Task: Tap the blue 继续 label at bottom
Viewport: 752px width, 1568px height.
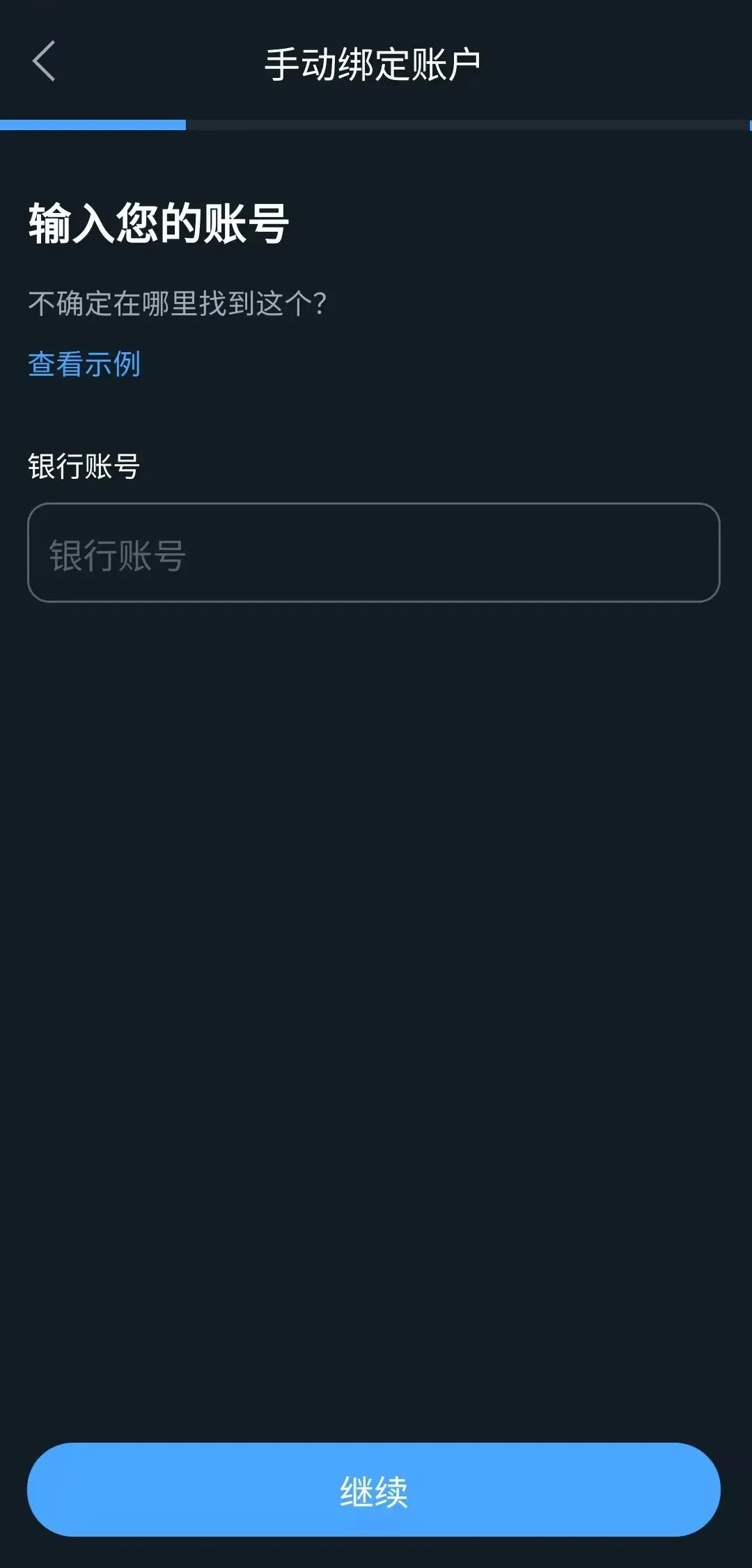Action: click(x=374, y=1491)
